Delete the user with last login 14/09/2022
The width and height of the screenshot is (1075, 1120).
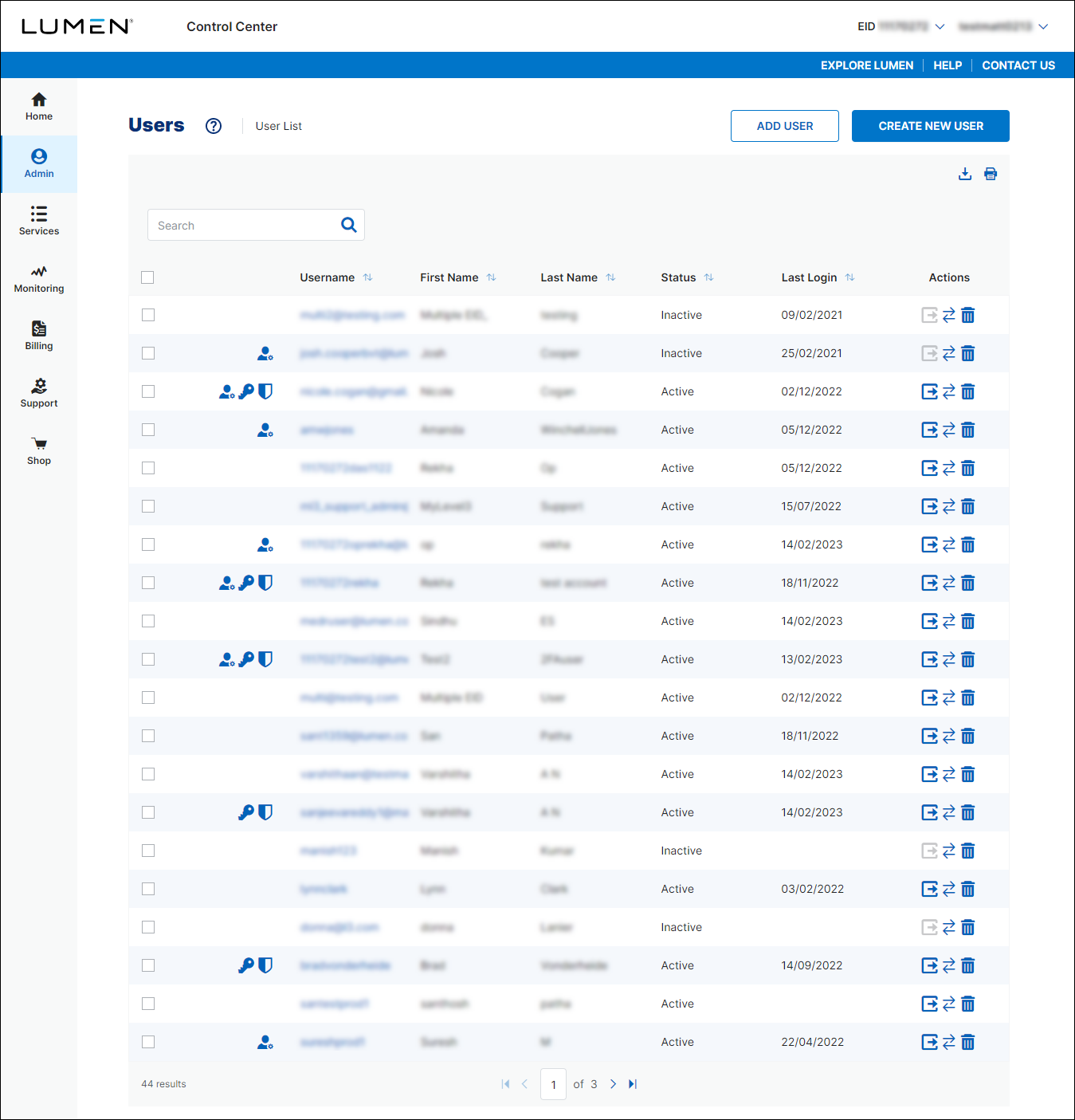point(968,965)
